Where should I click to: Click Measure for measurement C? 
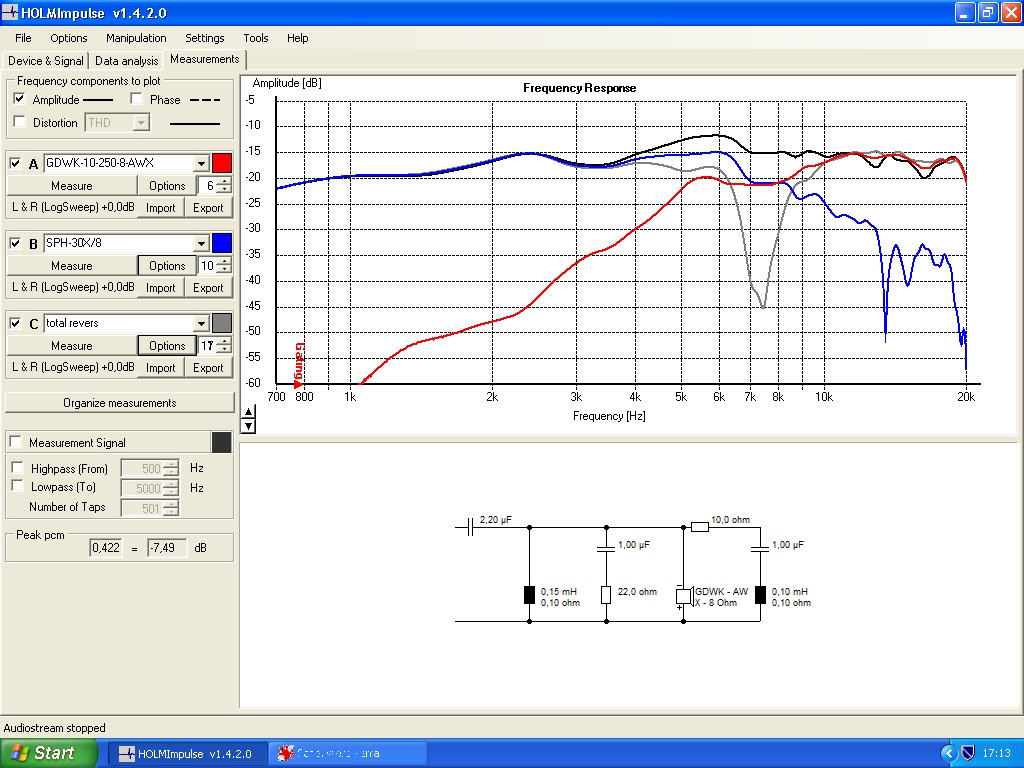(72, 346)
